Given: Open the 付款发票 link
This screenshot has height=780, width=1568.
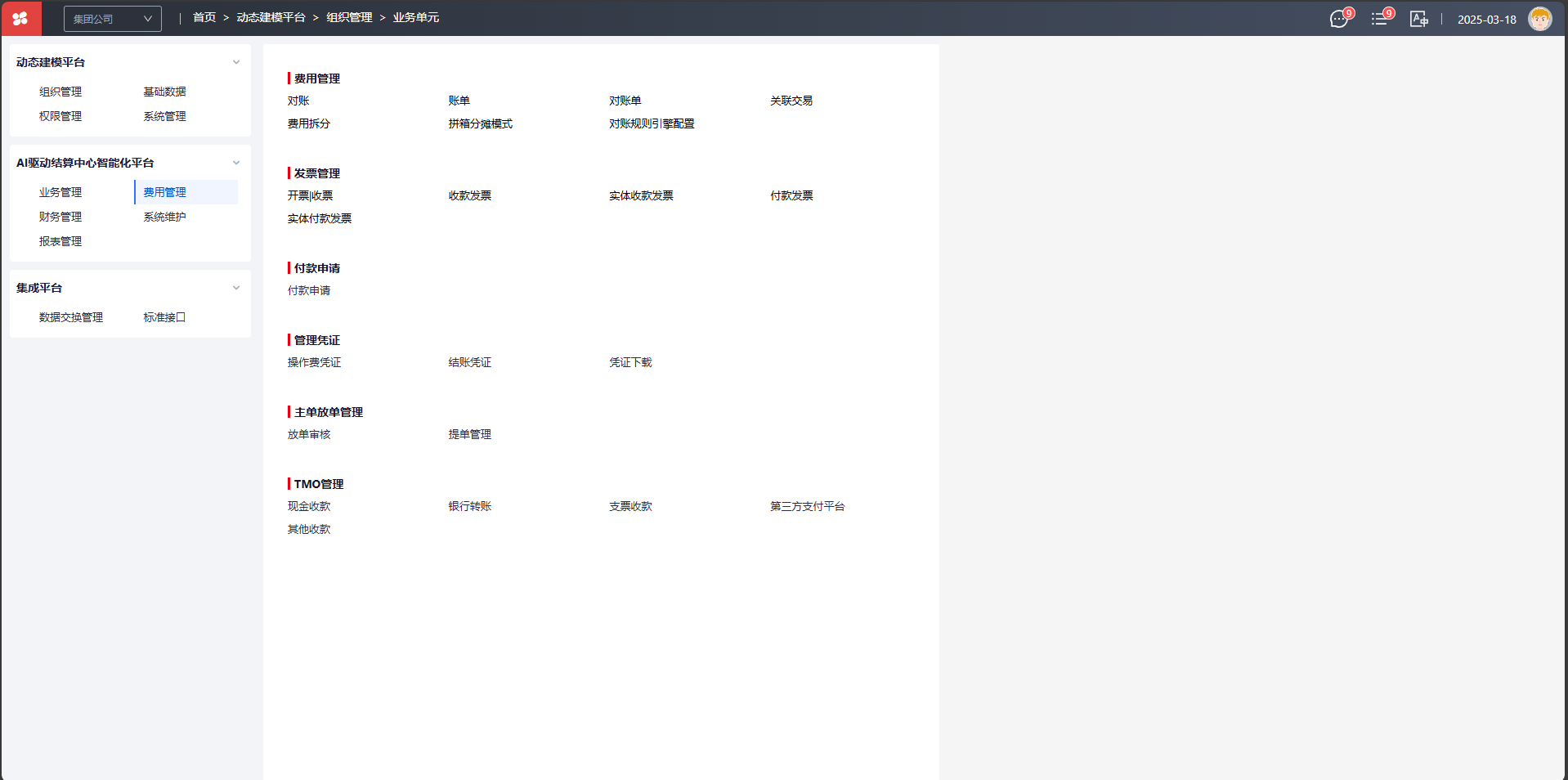Looking at the screenshot, I should click(791, 195).
